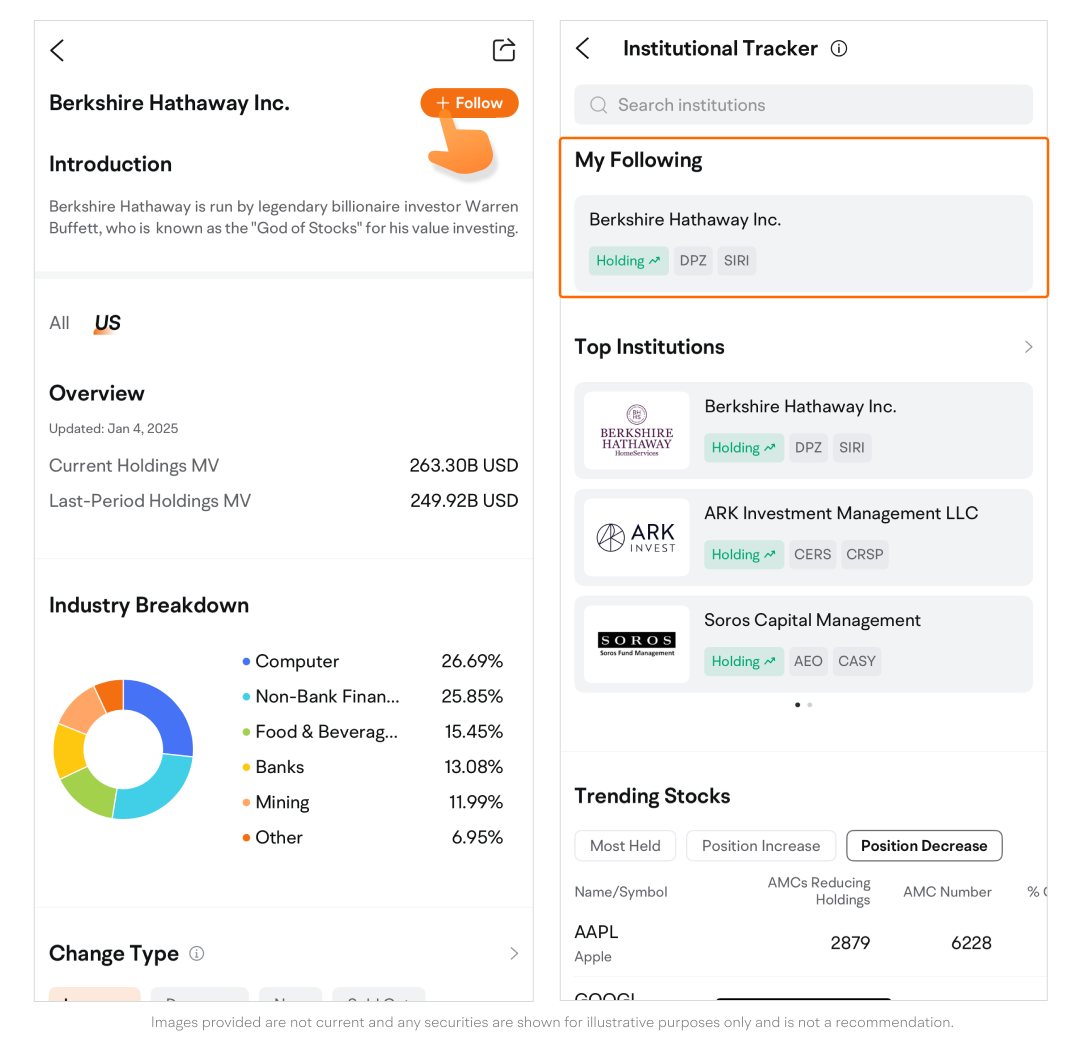1080x1052 pixels.
Task: Open the Change Type info tooltip
Action: coord(197,953)
